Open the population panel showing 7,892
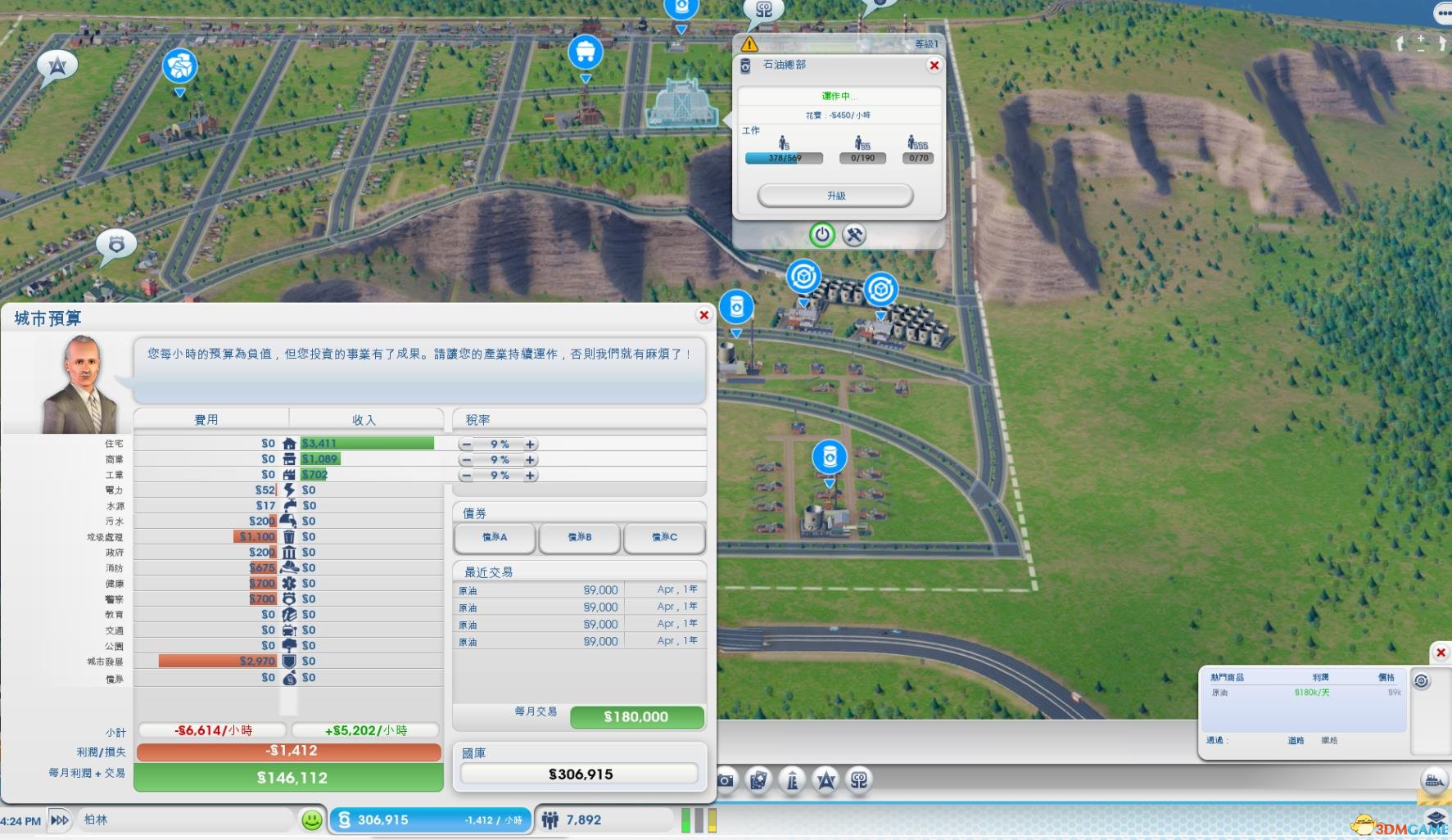The width and height of the screenshot is (1452, 840). tap(606, 820)
